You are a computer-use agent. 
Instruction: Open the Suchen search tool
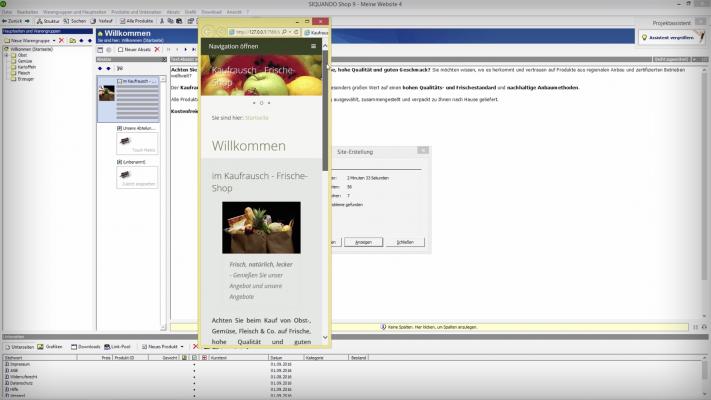pos(75,20)
